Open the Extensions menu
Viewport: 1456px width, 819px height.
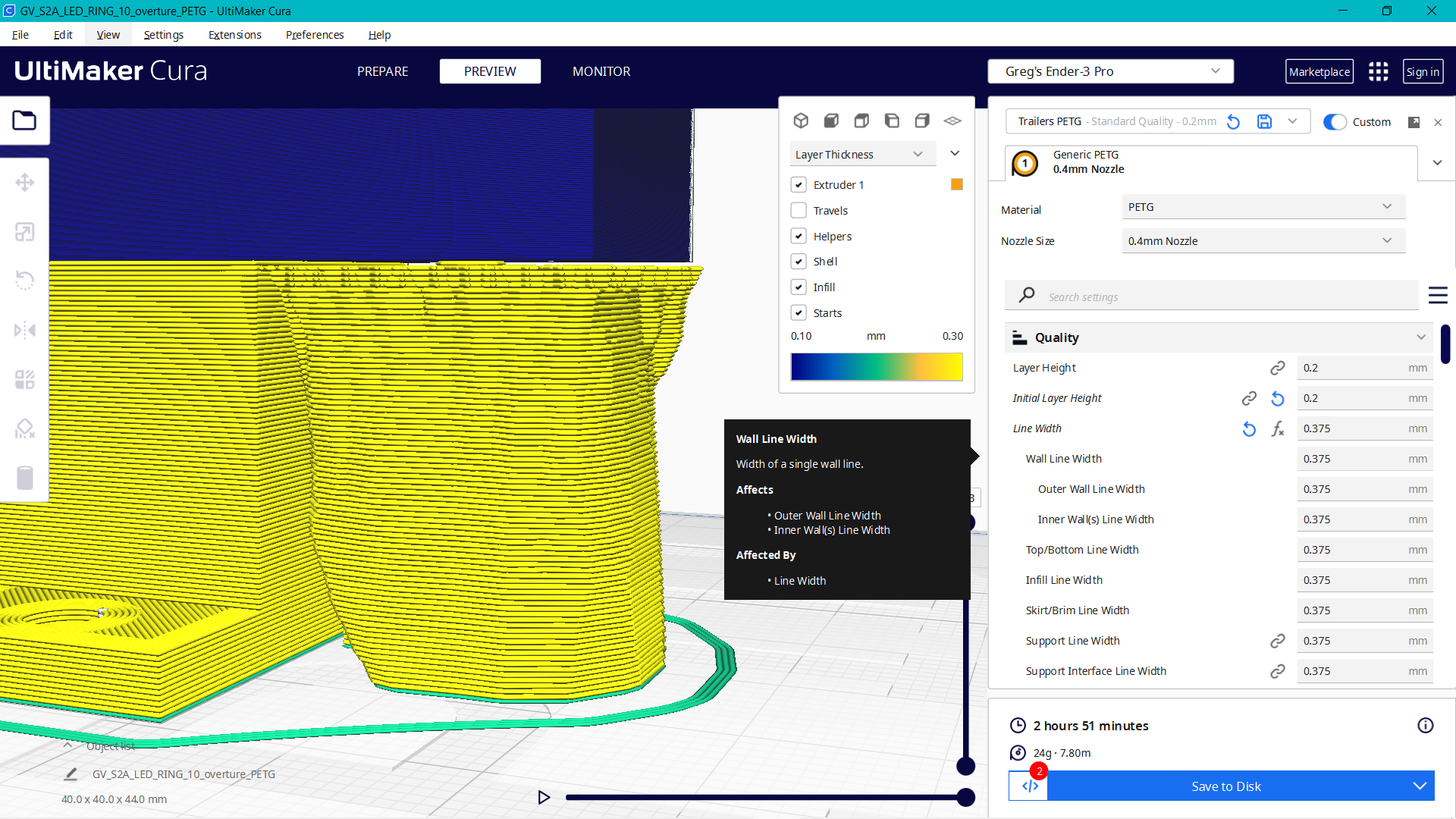[234, 35]
